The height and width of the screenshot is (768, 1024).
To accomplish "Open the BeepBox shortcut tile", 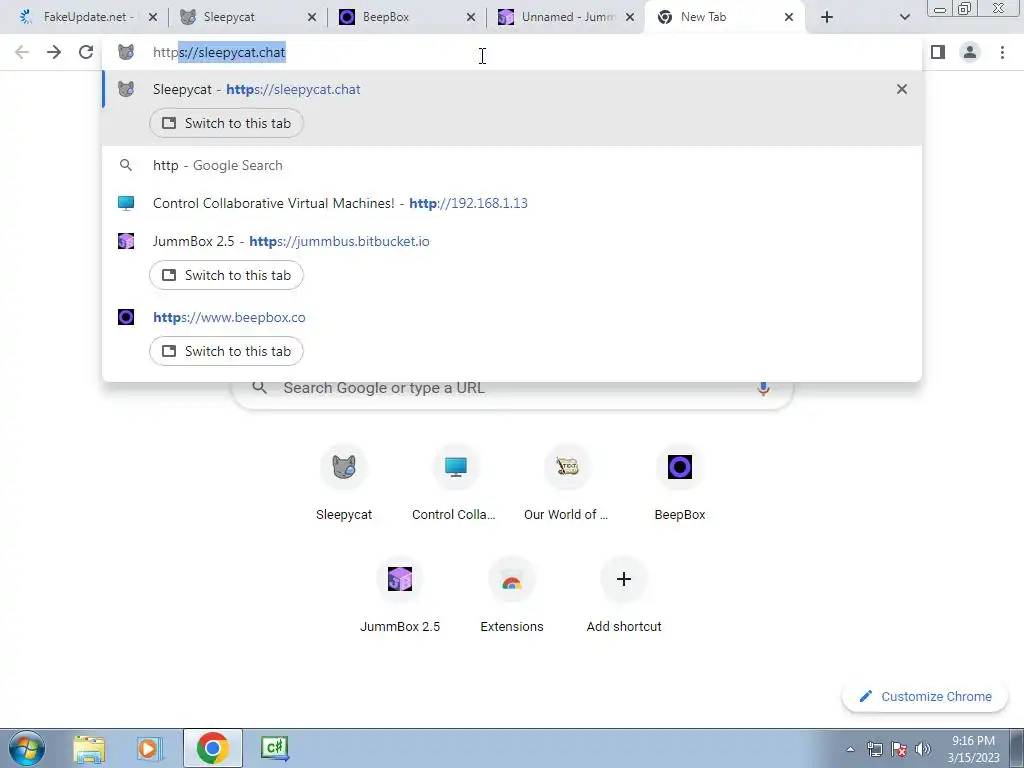I will [679, 483].
